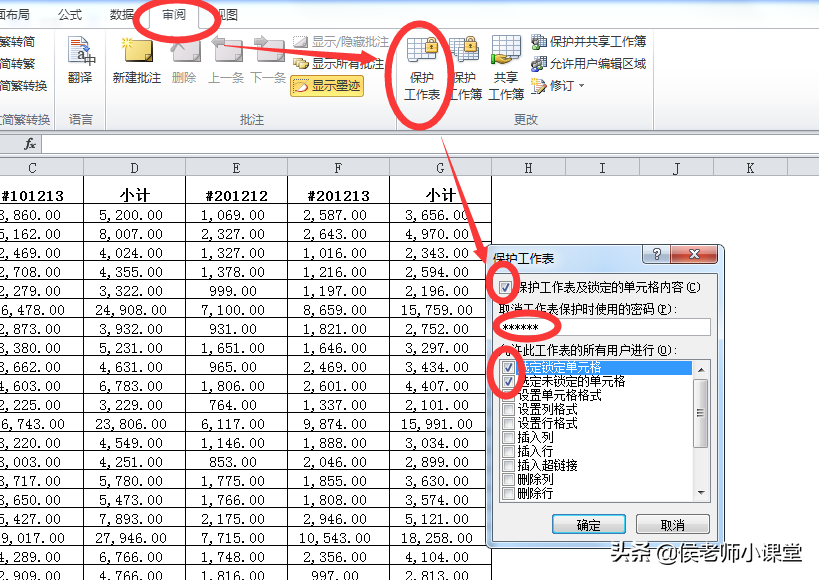This screenshot has width=819, height=580.
Task: Create a new comment (新建批注)
Action: 137,60
